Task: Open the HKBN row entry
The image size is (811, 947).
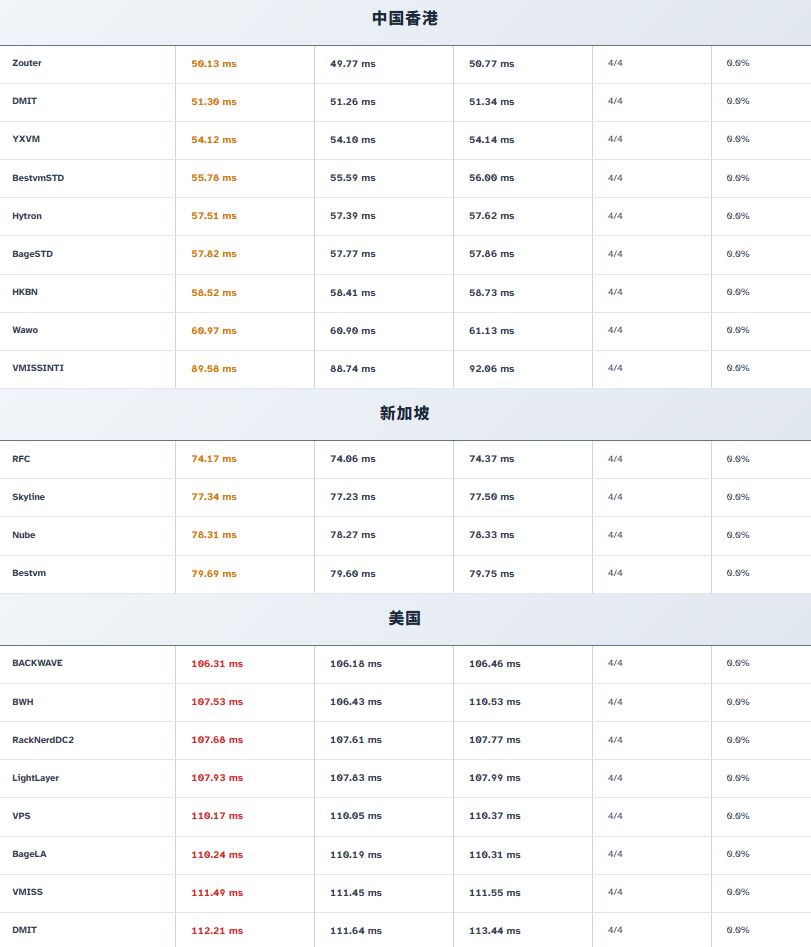Action: coord(25,292)
